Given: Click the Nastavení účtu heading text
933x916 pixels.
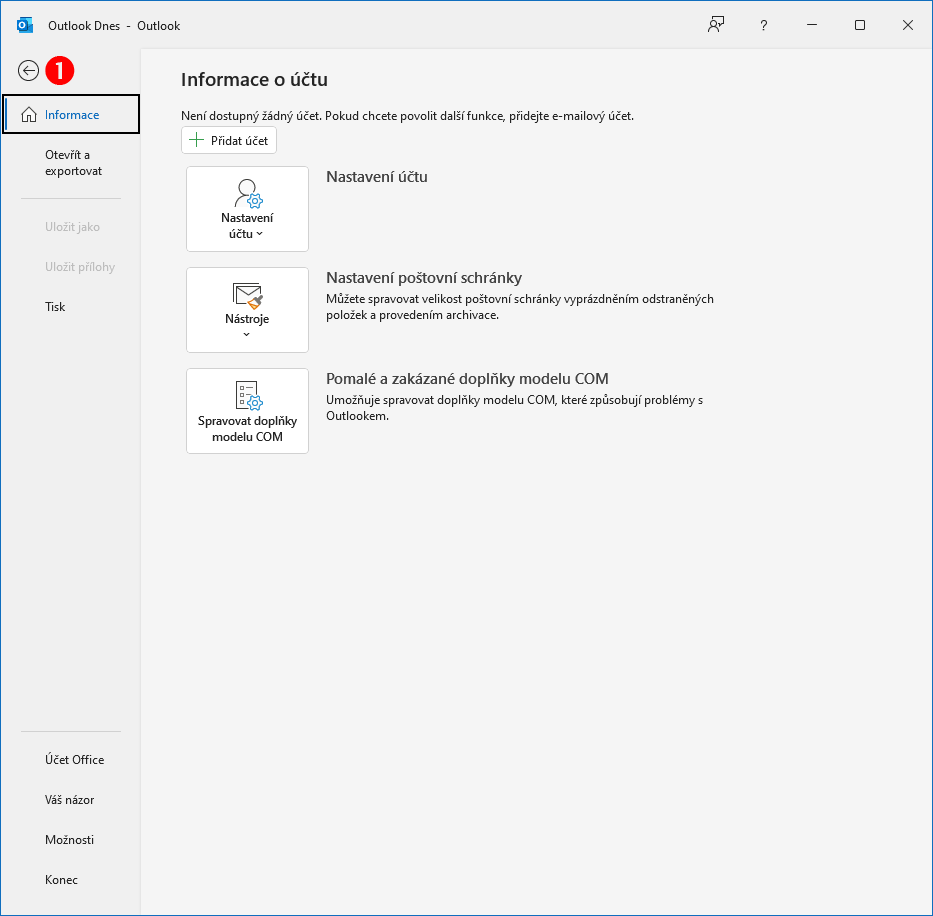Looking at the screenshot, I should tap(377, 177).
